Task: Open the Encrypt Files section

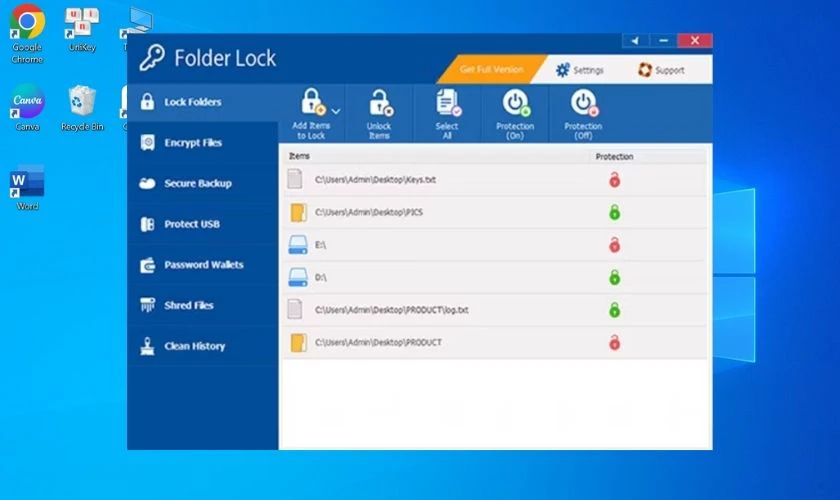Action: [x=202, y=143]
